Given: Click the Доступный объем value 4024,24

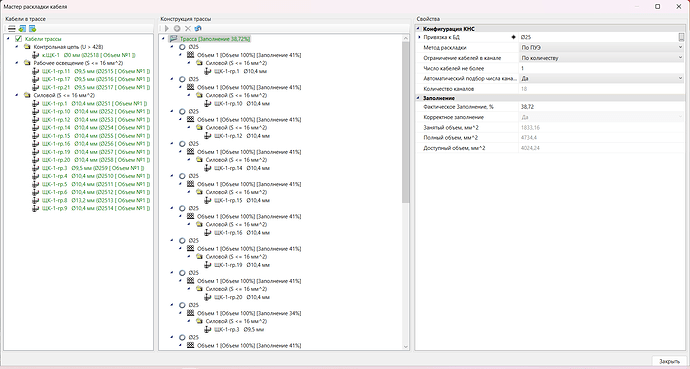Looking at the screenshot, I should click(530, 148).
